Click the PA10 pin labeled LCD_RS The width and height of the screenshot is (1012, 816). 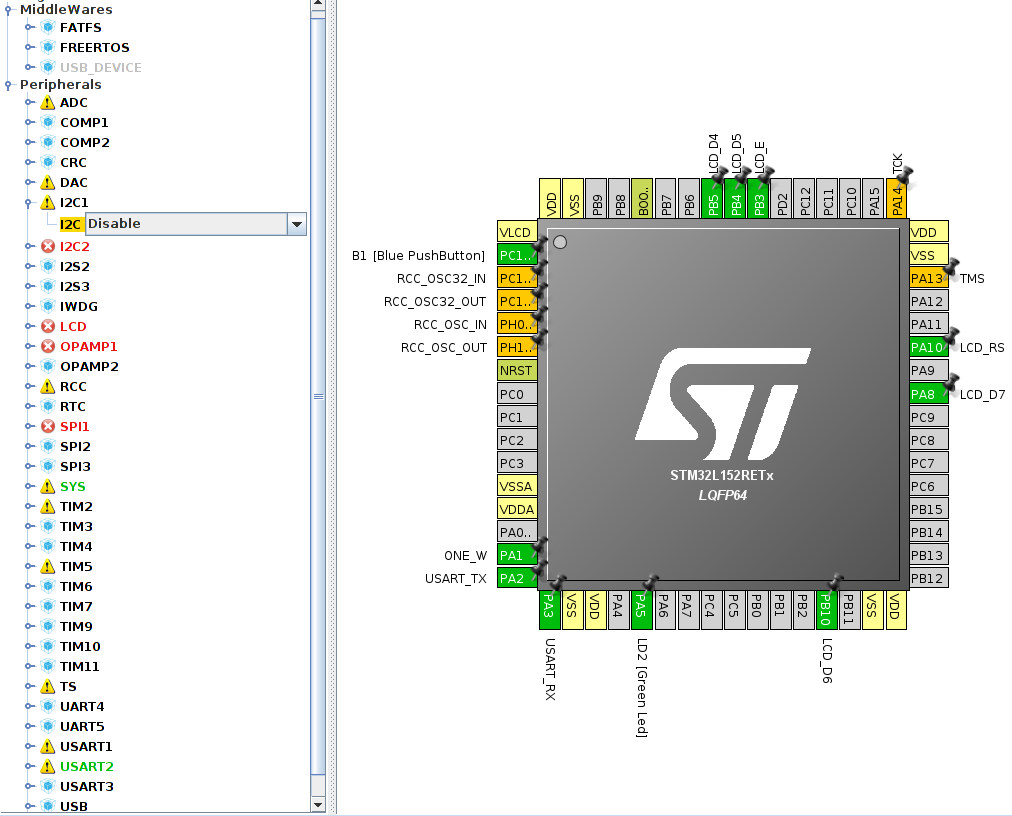927,348
